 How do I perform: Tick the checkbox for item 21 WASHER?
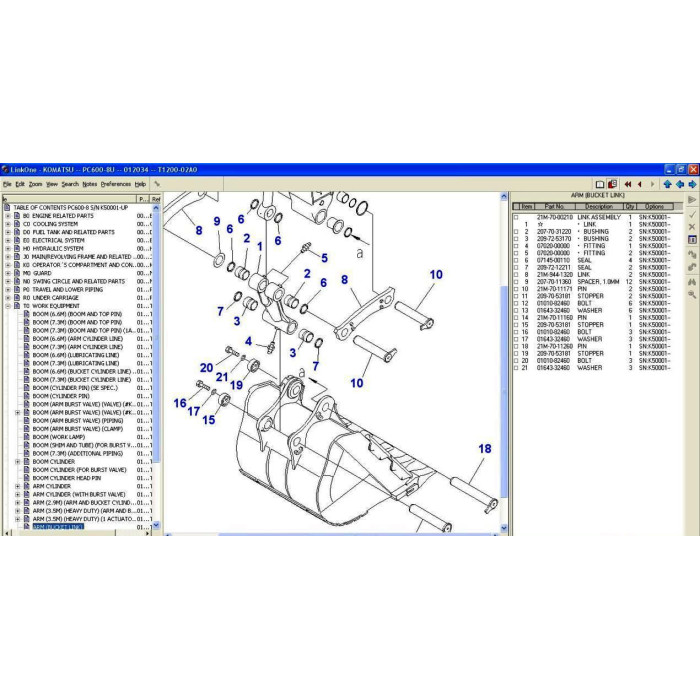click(x=516, y=368)
